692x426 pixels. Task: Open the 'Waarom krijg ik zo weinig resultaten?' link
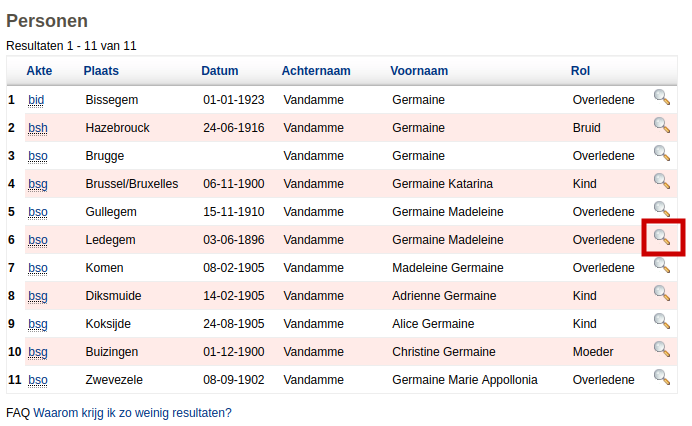pyautogui.click(x=132, y=412)
